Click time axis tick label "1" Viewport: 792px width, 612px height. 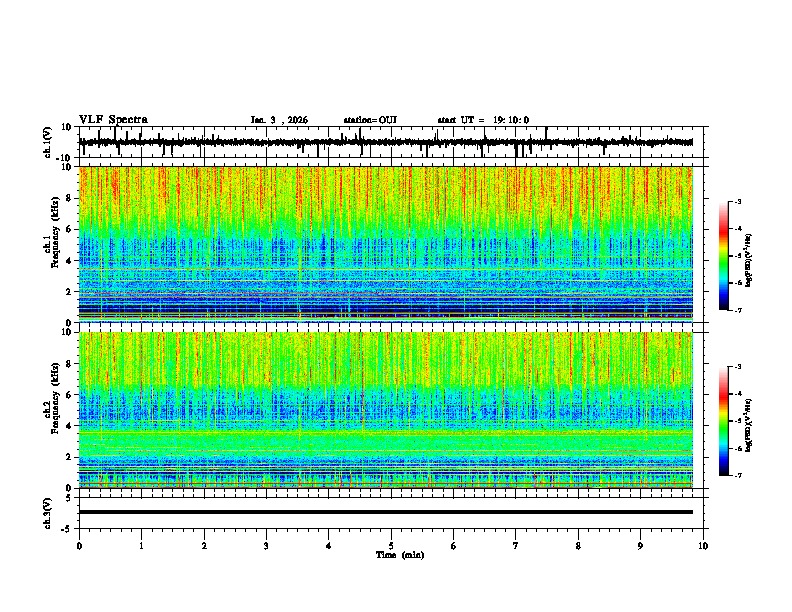point(141,546)
